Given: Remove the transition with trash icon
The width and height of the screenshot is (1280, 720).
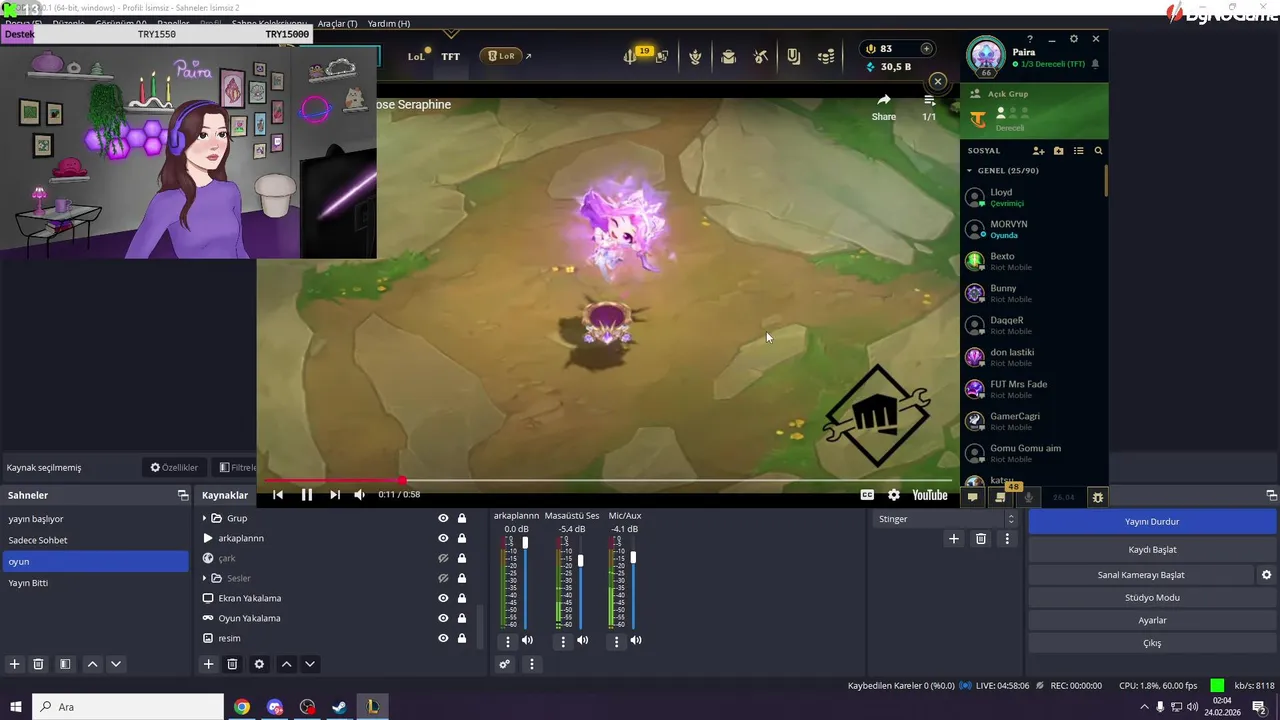Looking at the screenshot, I should 980,539.
